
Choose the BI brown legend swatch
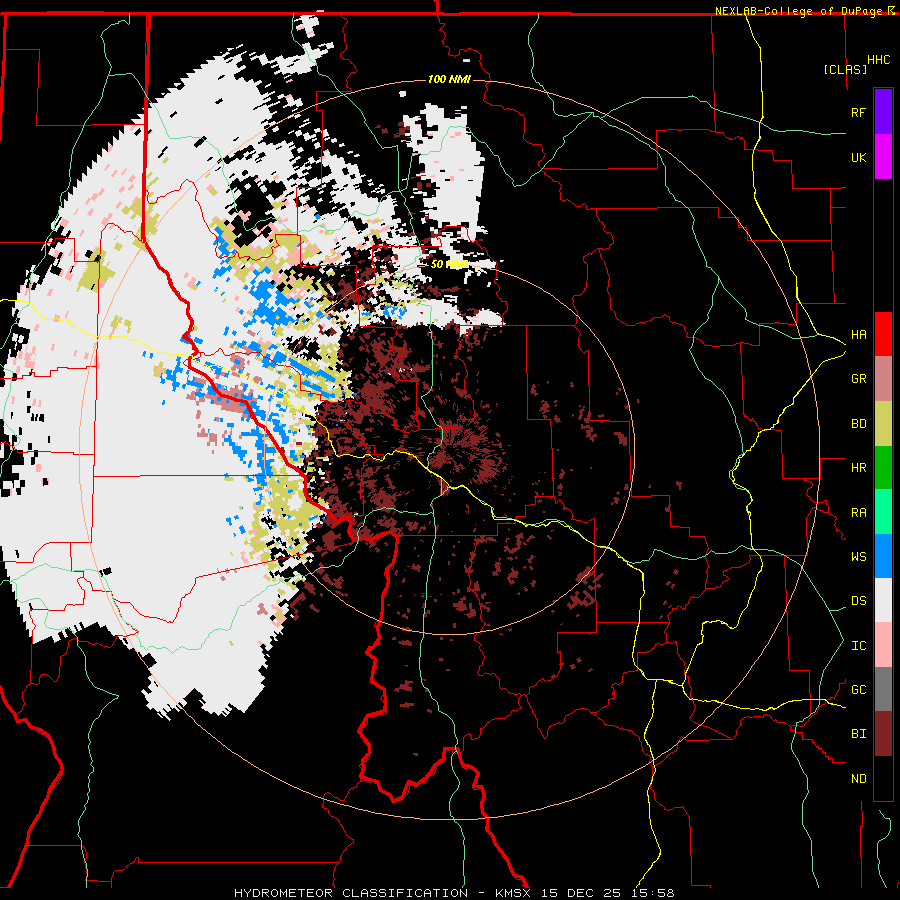click(x=883, y=734)
